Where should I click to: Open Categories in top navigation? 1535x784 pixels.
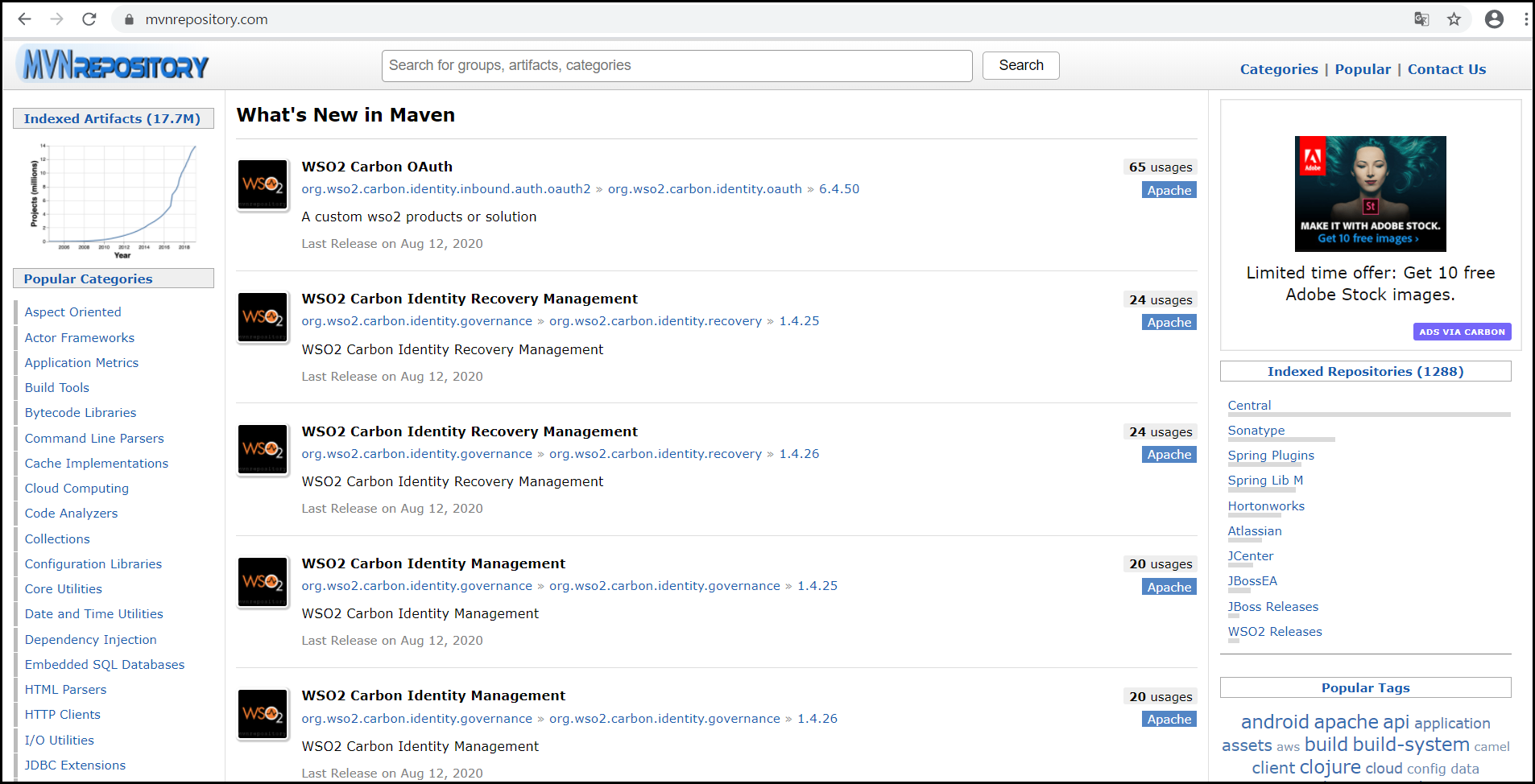point(1279,69)
